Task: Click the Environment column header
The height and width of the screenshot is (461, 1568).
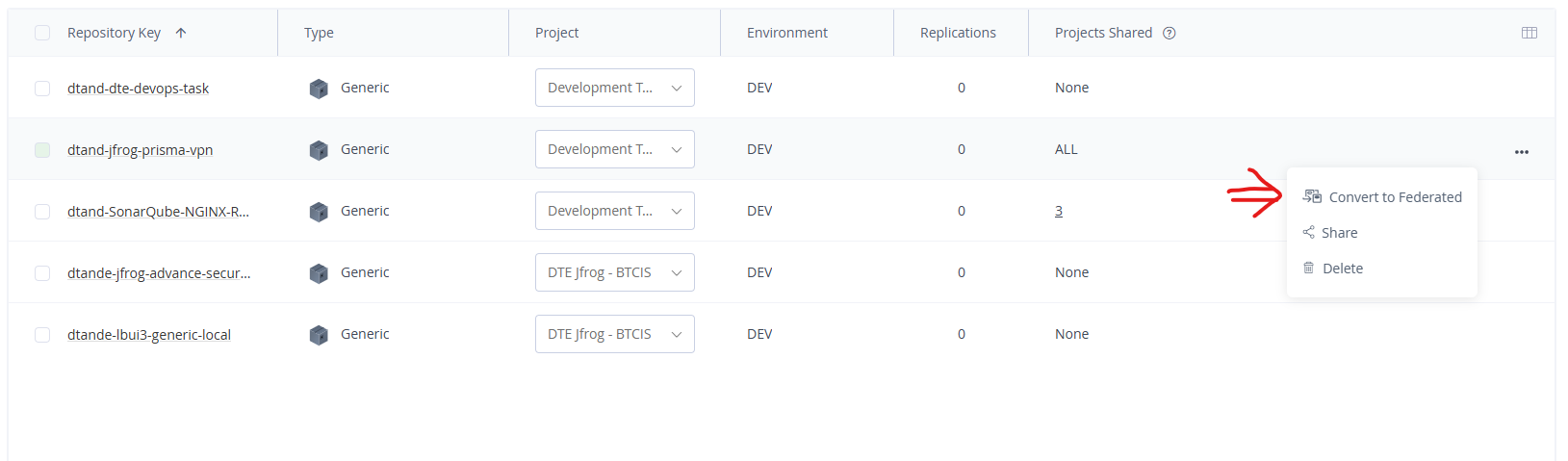Action: click(786, 33)
